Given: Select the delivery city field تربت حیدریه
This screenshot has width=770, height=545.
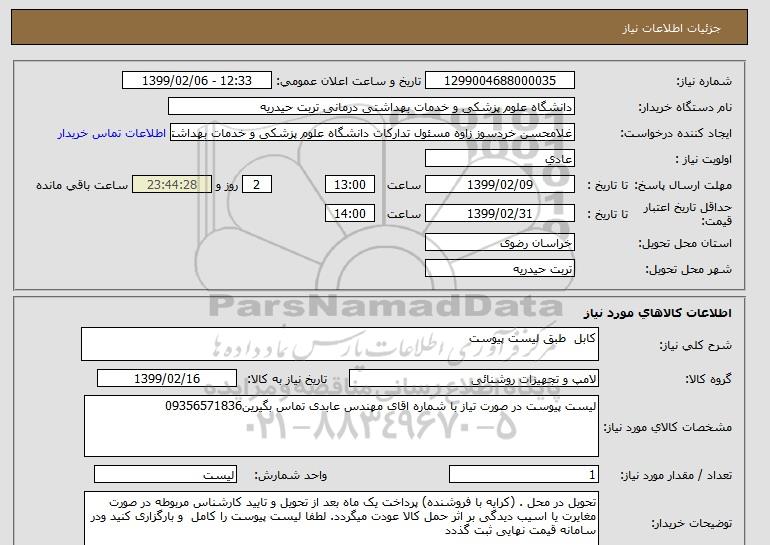Looking at the screenshot, I should point(500,269).
